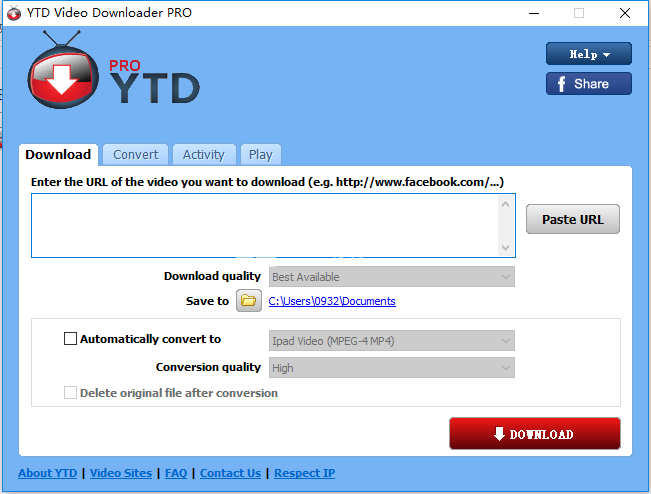Image resolution: width=651 pixels, height=494 pixels.
Task: Open the Download quality dropdown
Action: point(392,277)
